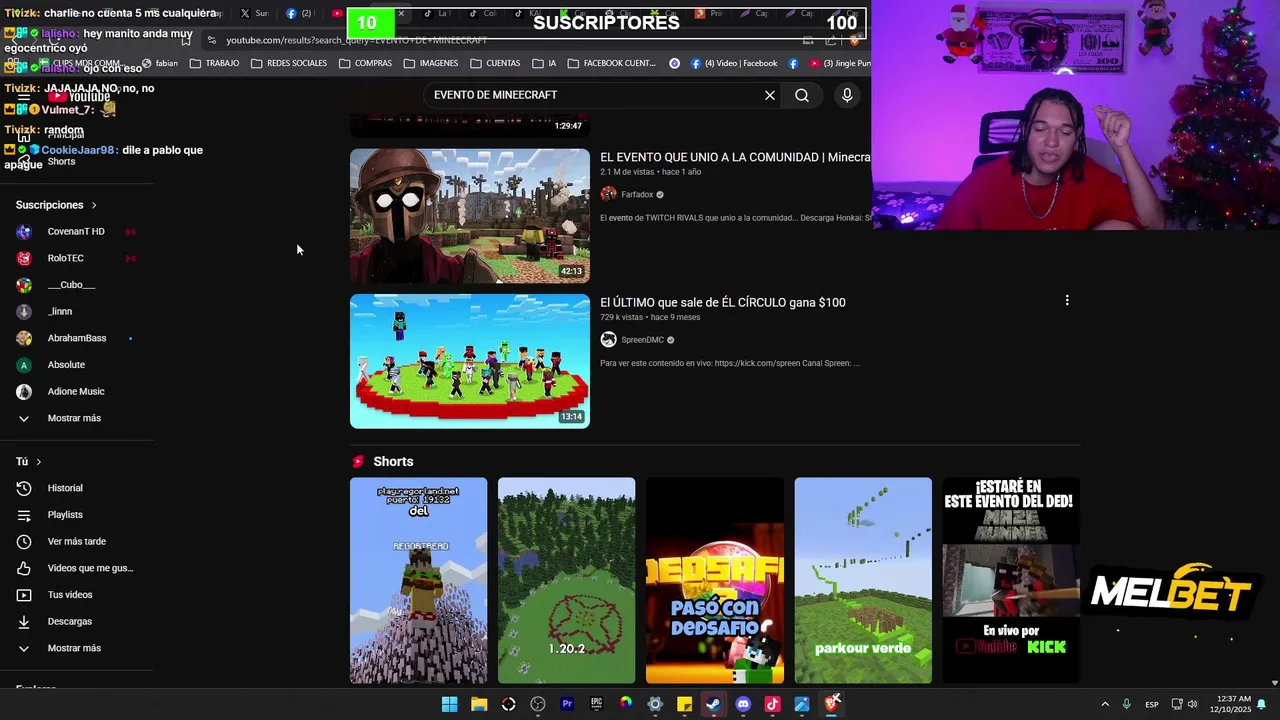Open Steam from the taskbar

pos(713,704)
